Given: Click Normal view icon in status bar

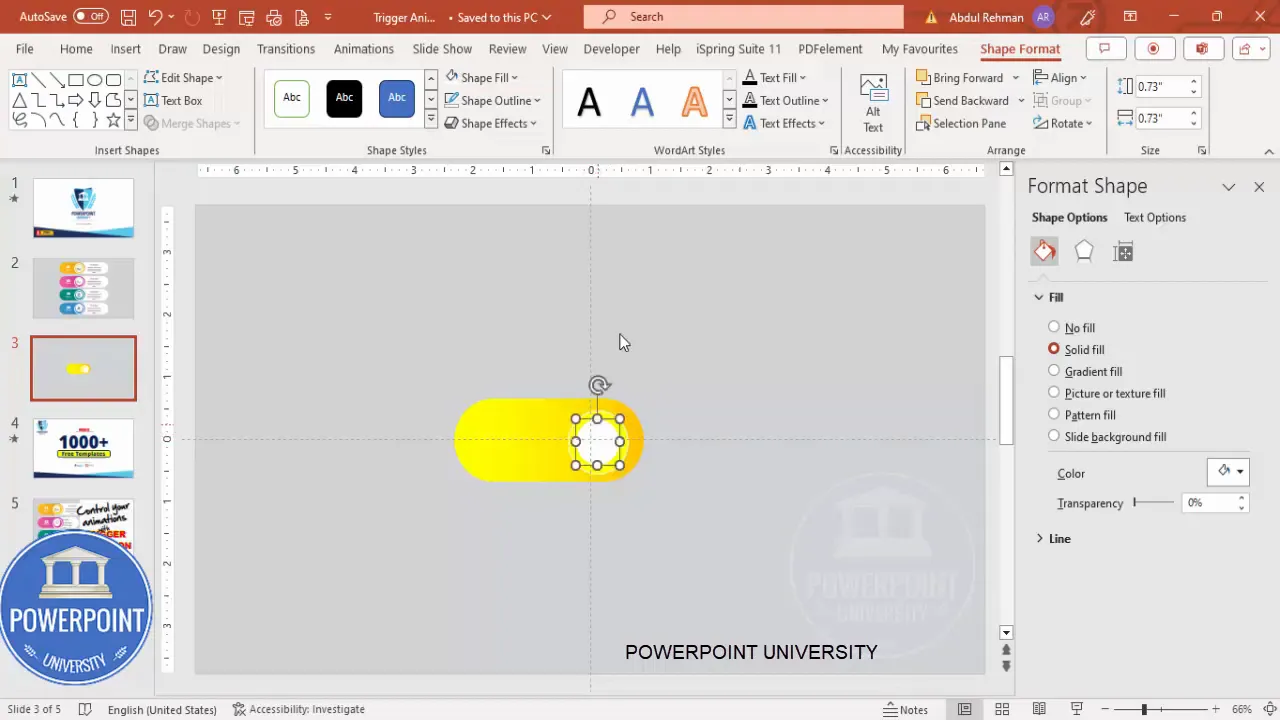Looking at the screenshot, I should coord(964,709).
